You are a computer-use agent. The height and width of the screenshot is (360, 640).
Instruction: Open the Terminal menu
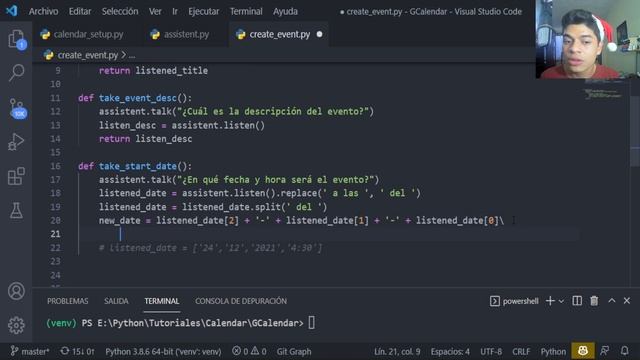pyautogui.click(x=246, y=11)
